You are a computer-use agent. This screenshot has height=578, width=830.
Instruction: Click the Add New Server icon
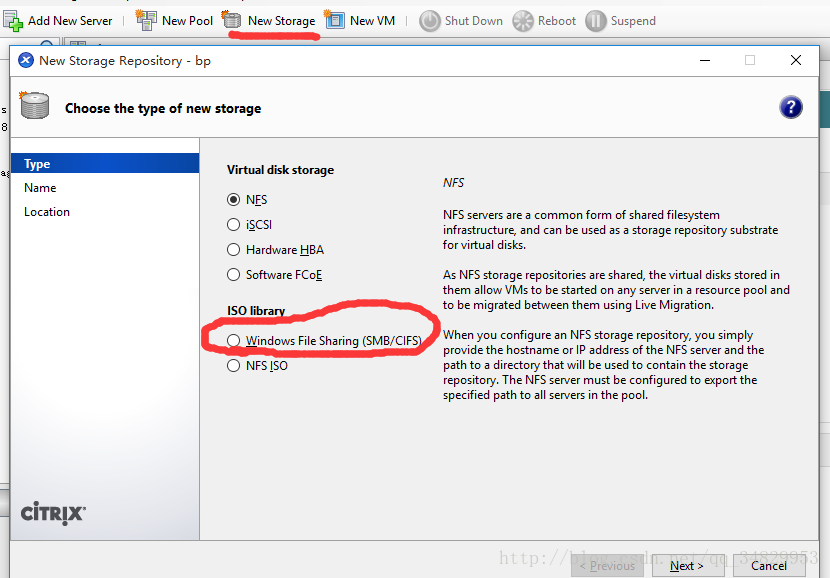[x=13, y=20]
